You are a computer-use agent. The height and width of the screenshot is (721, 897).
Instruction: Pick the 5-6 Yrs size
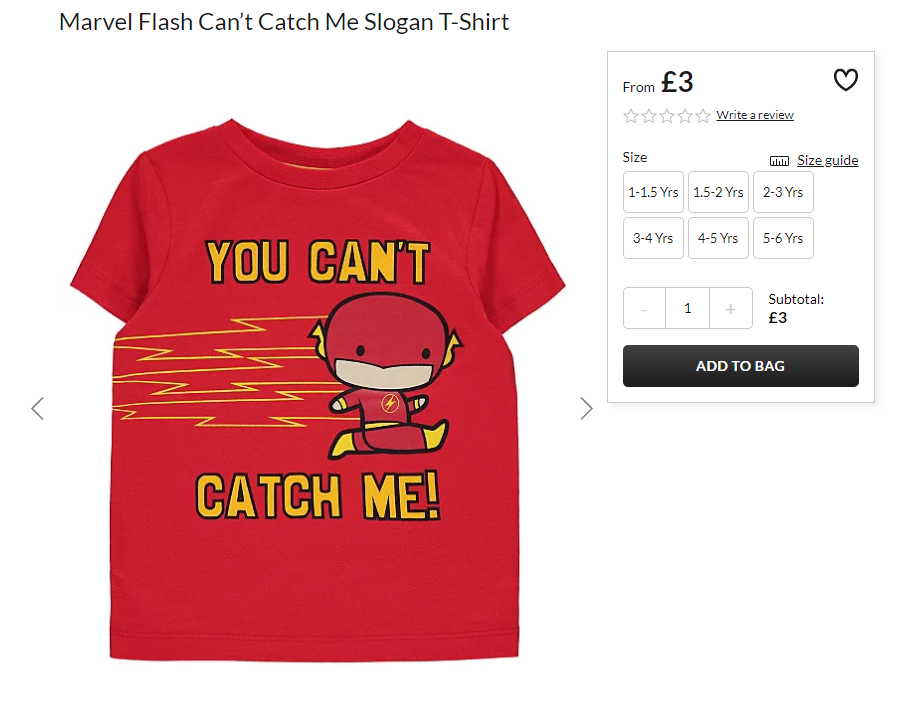(x=783, y=238)
